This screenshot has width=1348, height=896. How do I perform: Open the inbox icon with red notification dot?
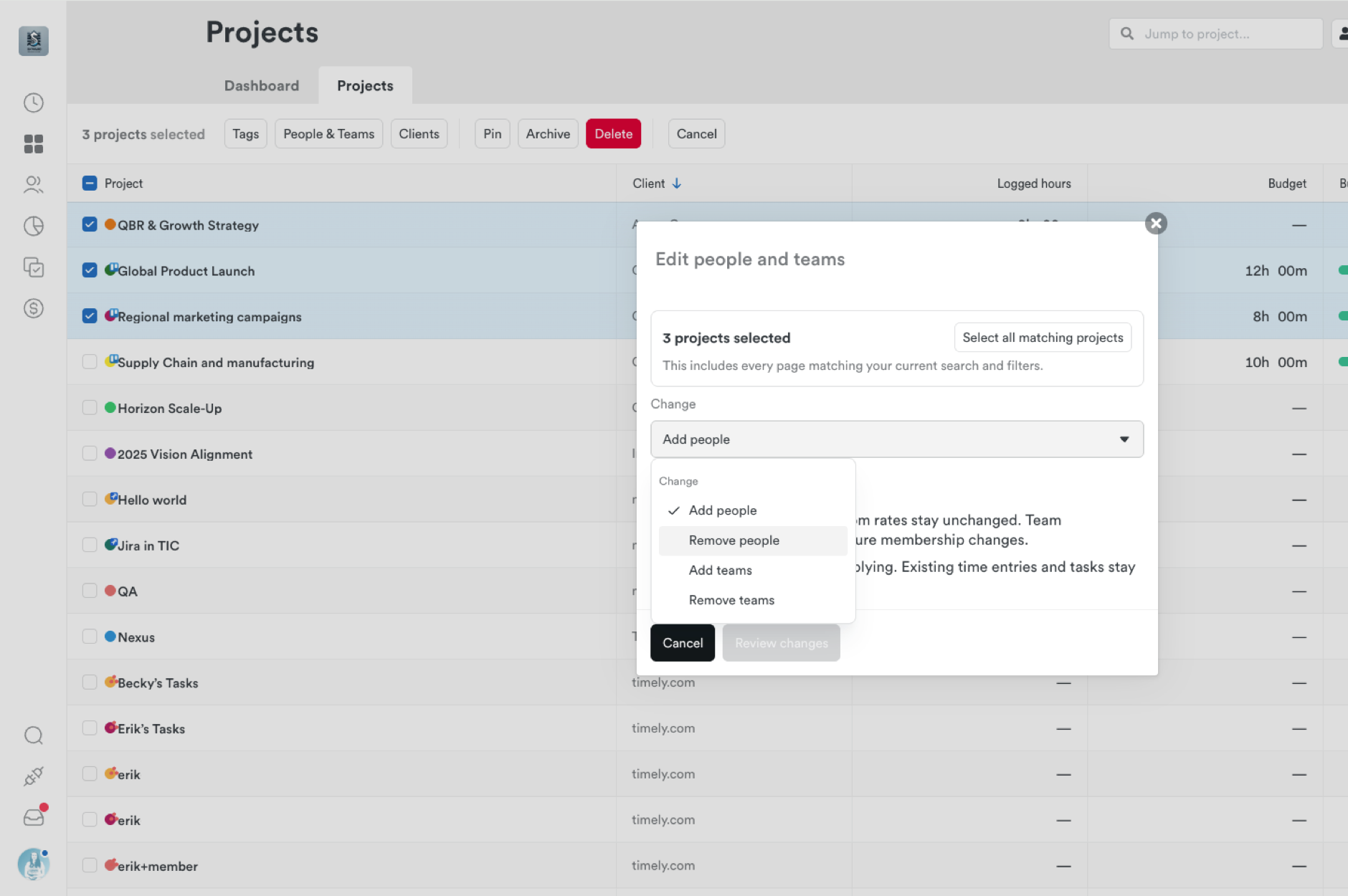pyautogui.click(x=34, y=817)
